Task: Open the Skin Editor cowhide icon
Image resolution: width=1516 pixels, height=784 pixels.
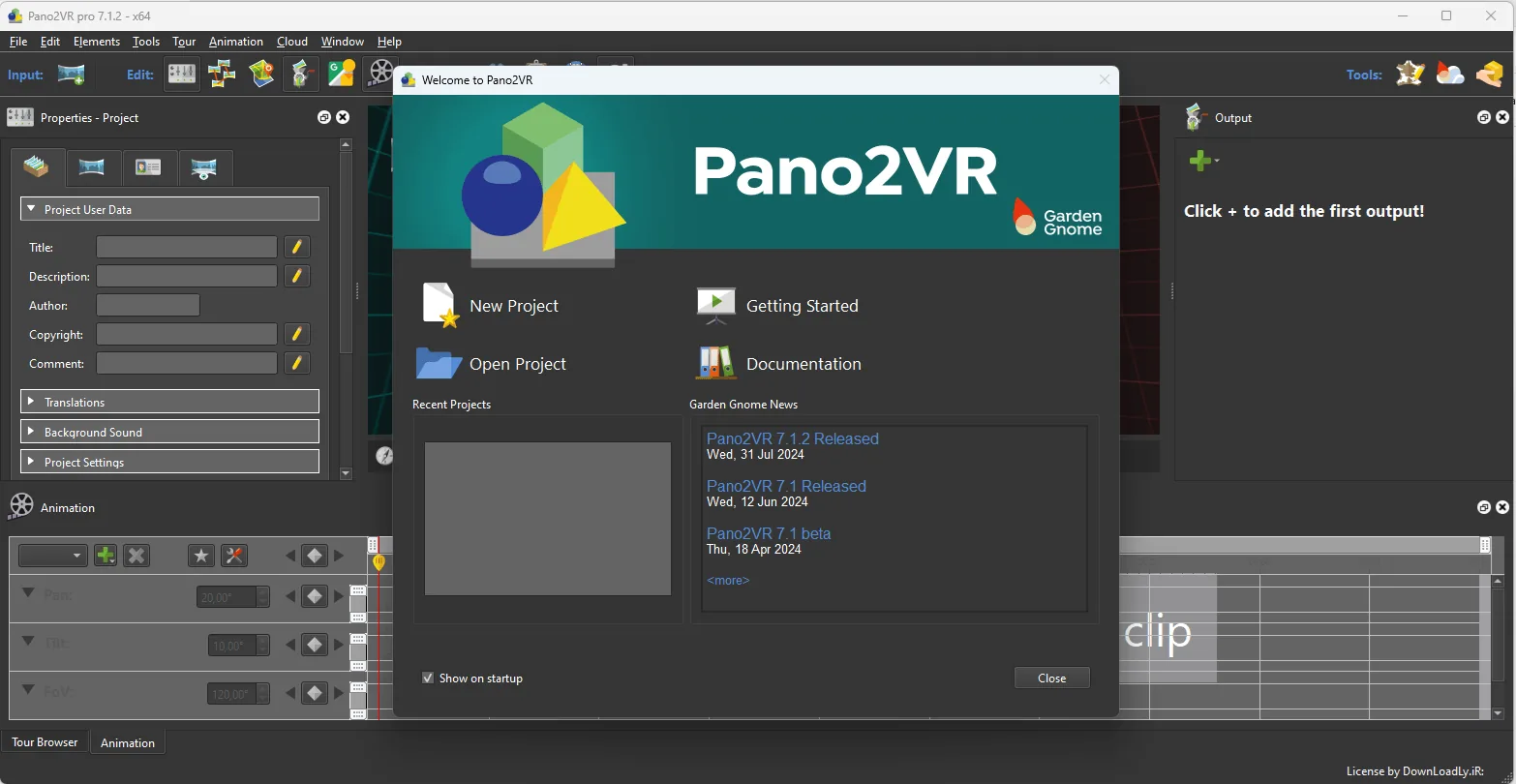Action: click(x=1410, y=74)
